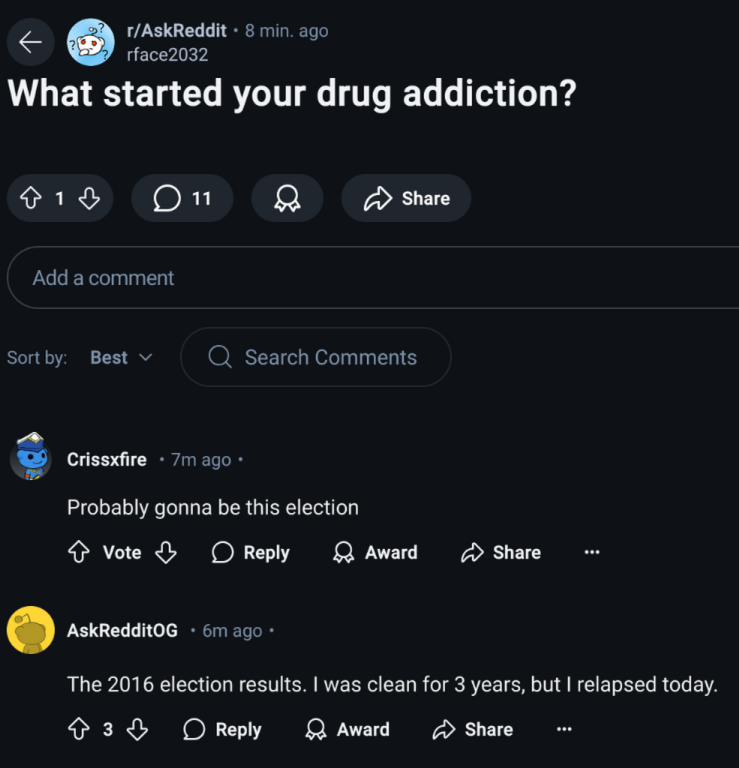Viewport: 739px width, 768px height.
Task: Reply to Crissxfire's comment
Action: 251,552
